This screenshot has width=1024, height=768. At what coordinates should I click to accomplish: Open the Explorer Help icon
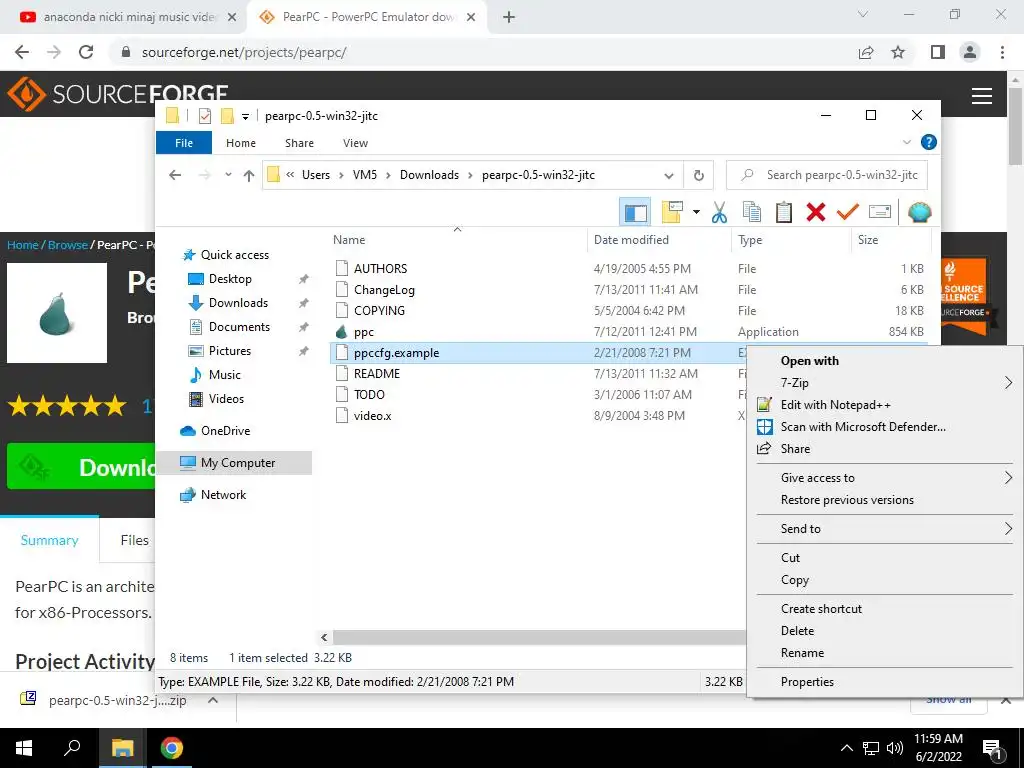928,142
